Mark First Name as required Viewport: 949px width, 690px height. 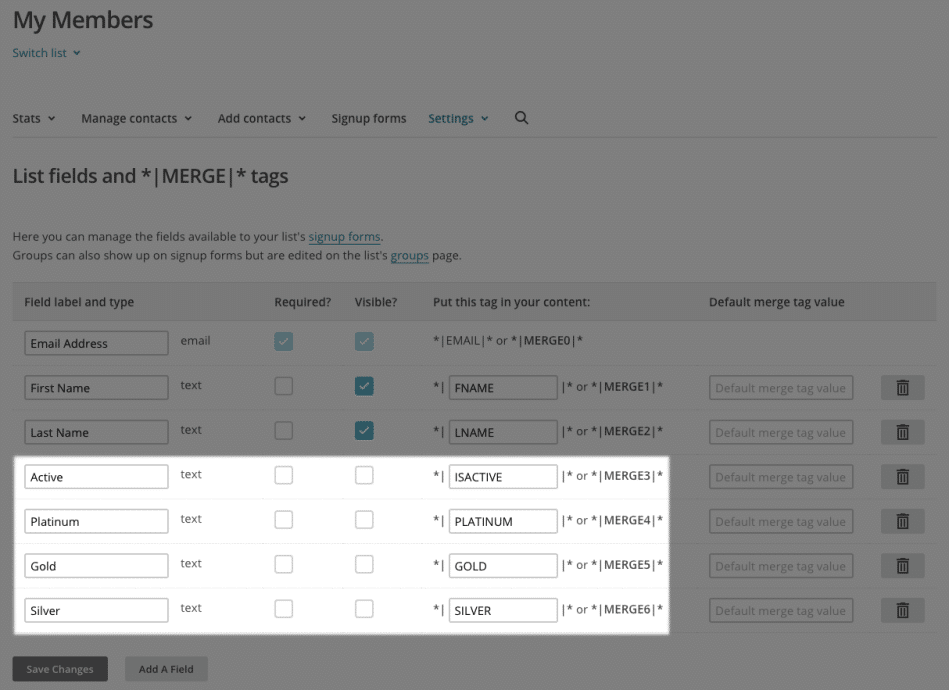pyautogui.click(x=283, y=387)
